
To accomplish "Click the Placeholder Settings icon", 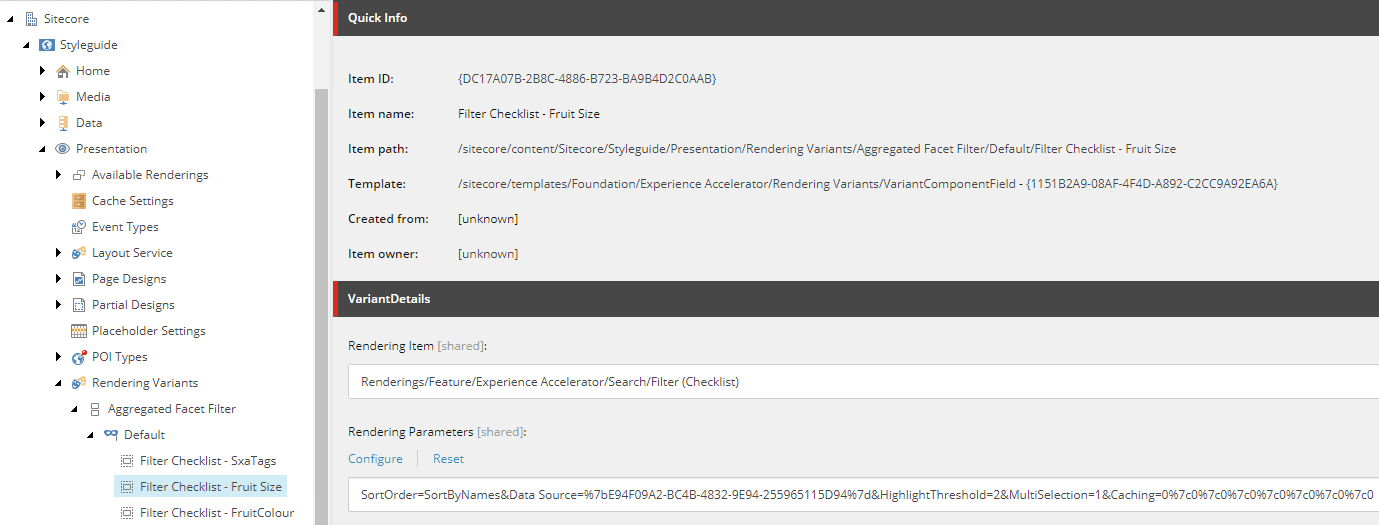I will (x=78, y=331).
